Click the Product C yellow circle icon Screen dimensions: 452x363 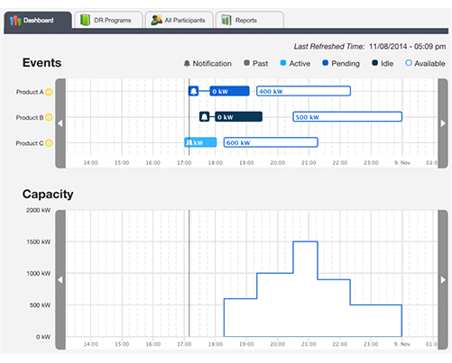tap(49, 143)
